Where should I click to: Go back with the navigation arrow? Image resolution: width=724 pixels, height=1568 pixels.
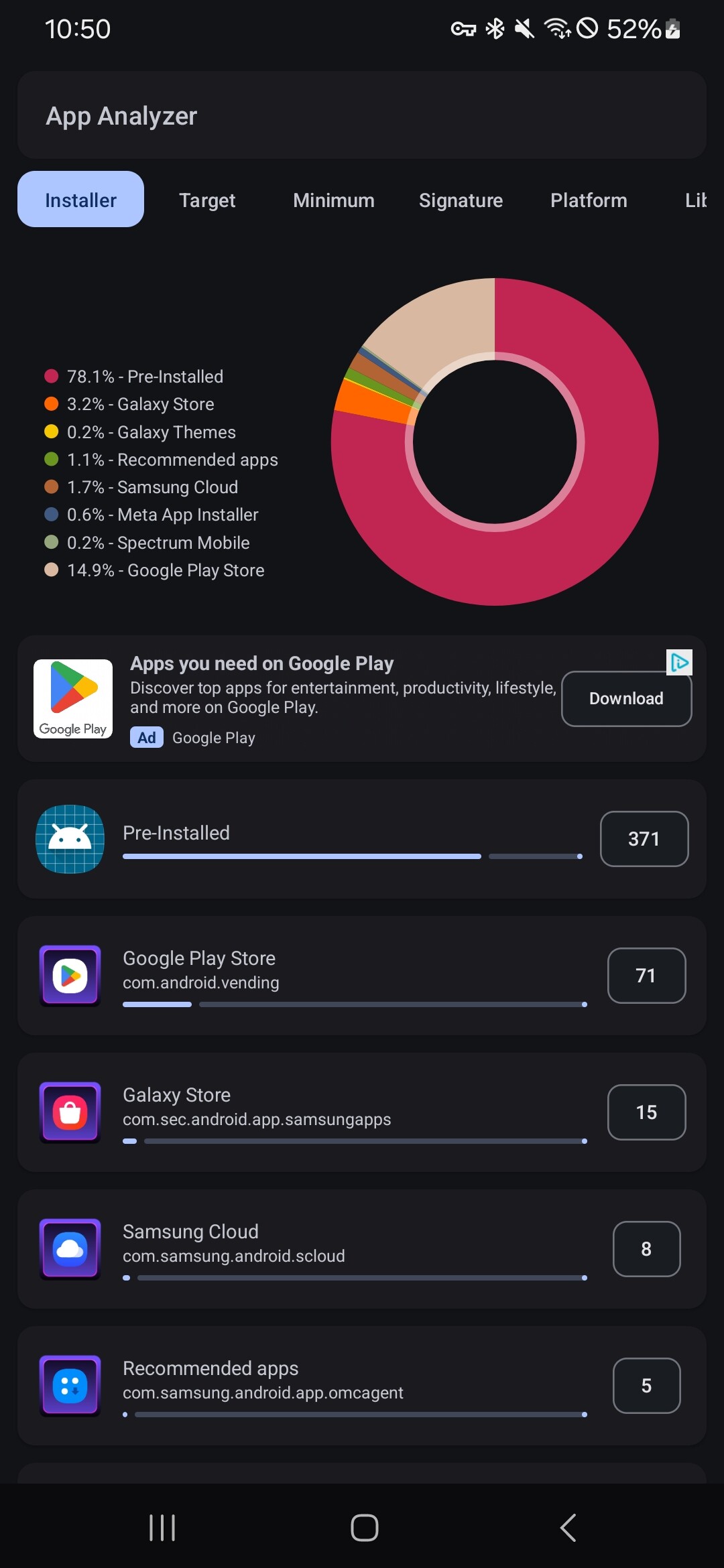[x=568, y=1528]
